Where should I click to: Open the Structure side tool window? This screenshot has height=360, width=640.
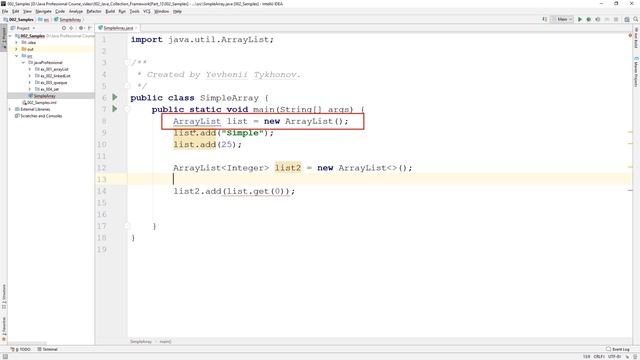coord(4,297)
